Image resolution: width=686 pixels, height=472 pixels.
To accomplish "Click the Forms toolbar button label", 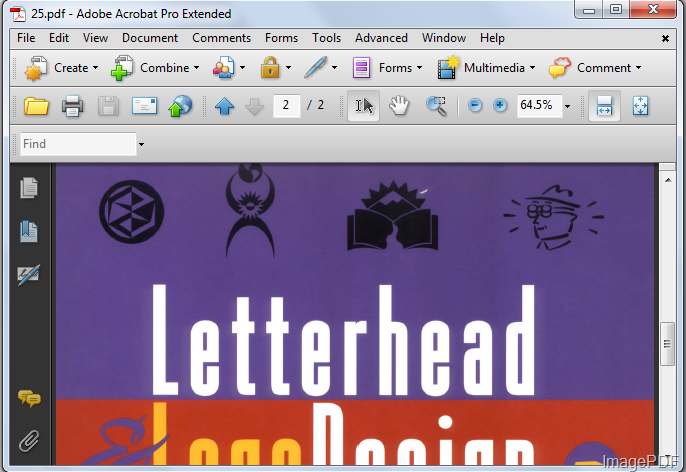I will [x=396, y=68].
